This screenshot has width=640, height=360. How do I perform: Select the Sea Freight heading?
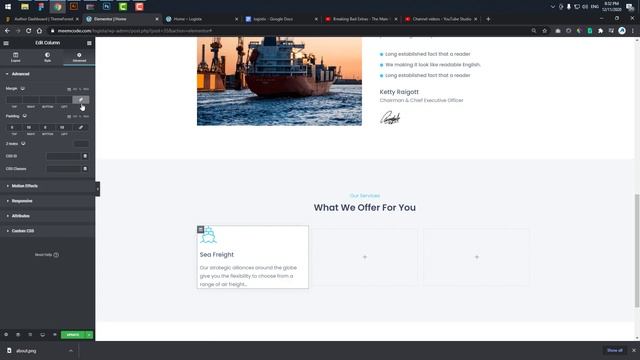coord(217,255)
